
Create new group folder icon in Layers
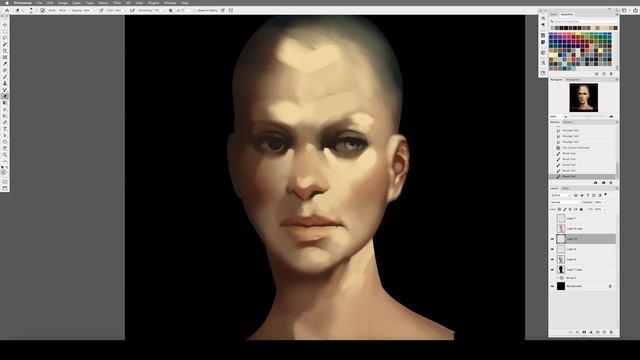598,332
